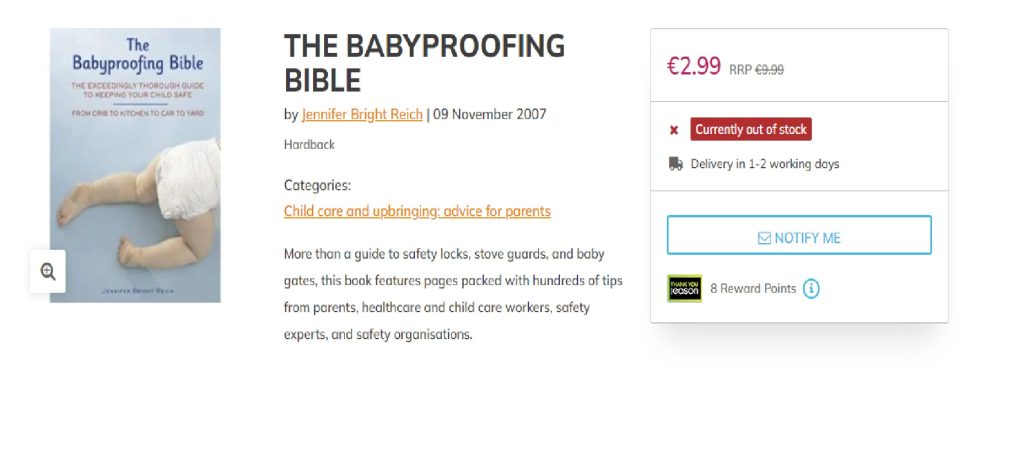Image resolution: width=1024 pixels, height=461 pixels.
Task: Click the struck-through €9.99 RRP price
Action: (x=769, y=70)
